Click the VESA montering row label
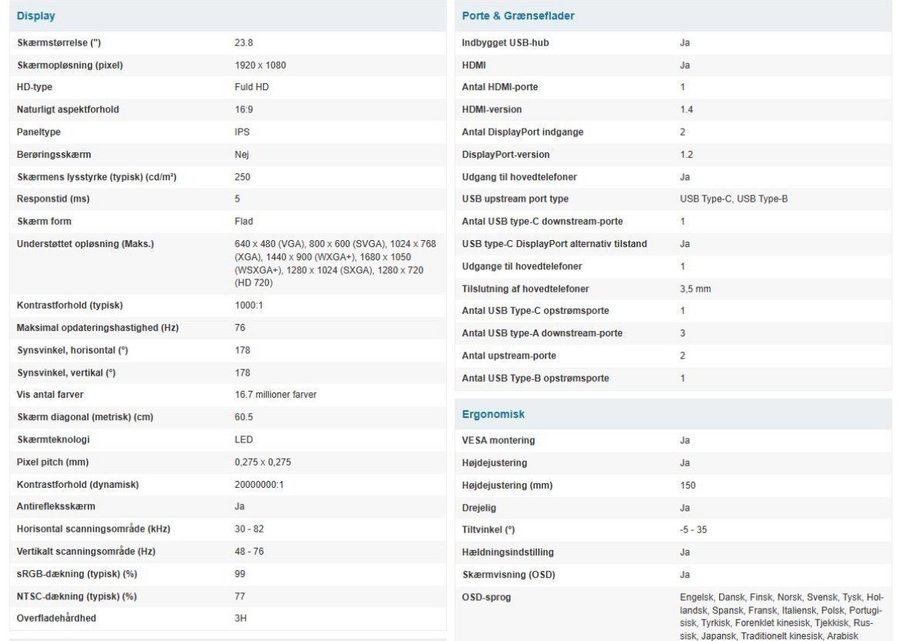The width and height of the screenshot is (900, 641). (498, 440)
